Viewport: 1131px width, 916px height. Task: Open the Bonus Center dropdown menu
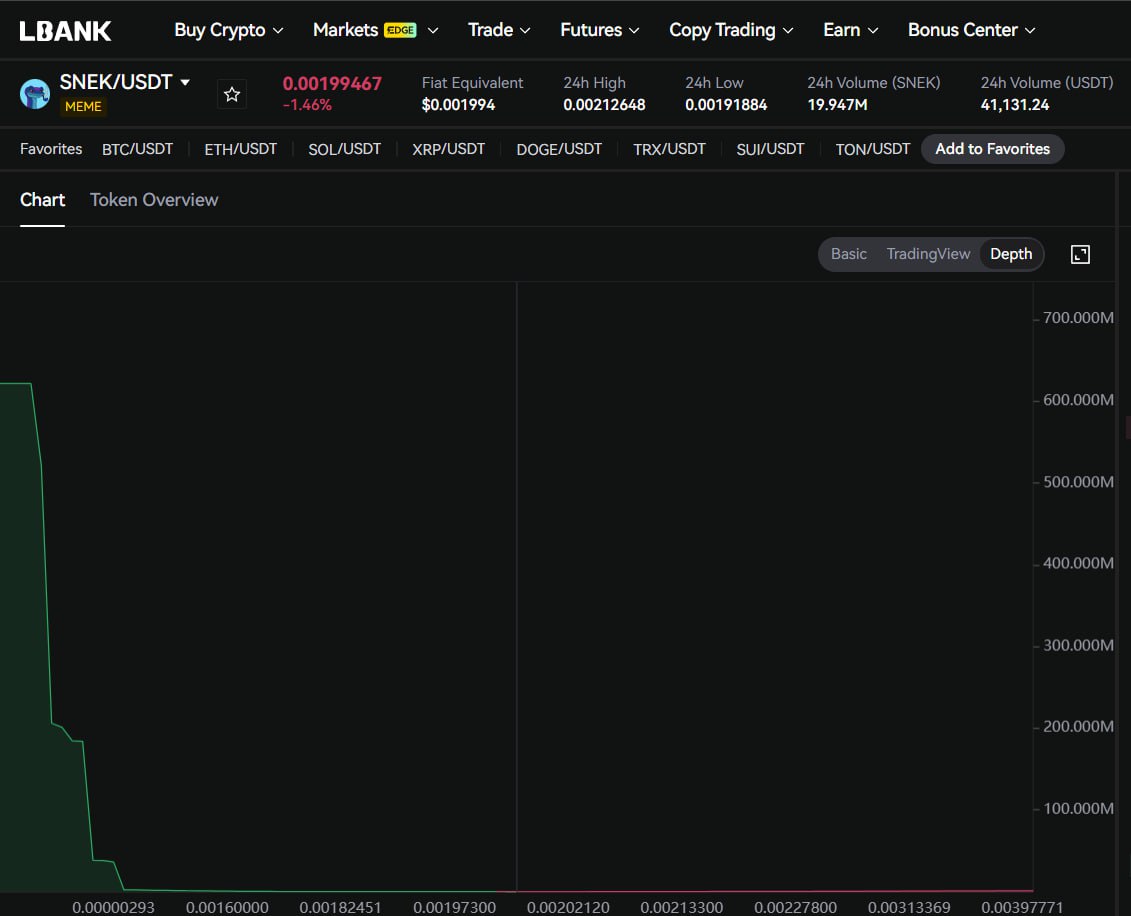(972, 30)
